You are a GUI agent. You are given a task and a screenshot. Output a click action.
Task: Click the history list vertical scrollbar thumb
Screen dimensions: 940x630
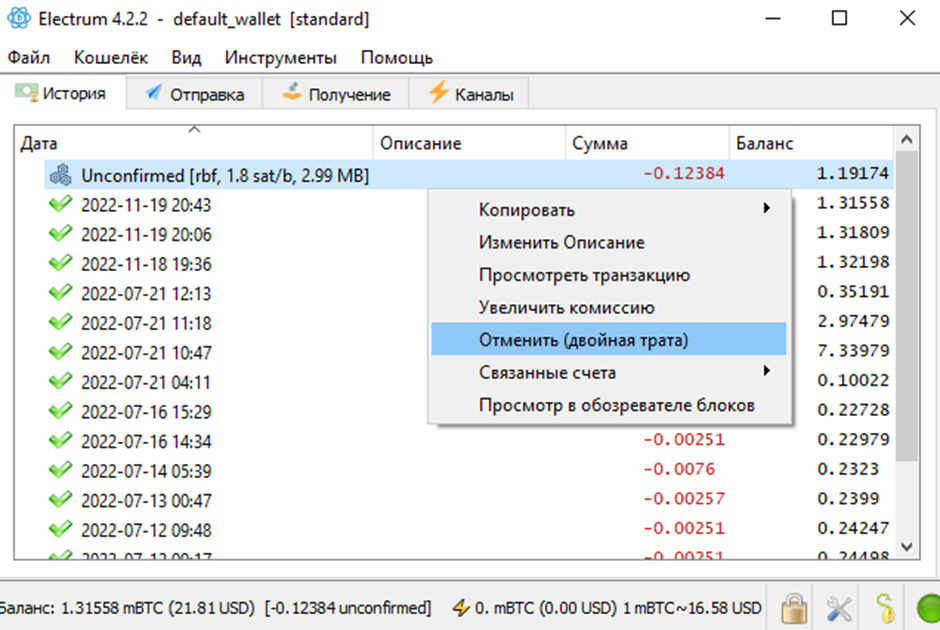[x=906, y=306]
